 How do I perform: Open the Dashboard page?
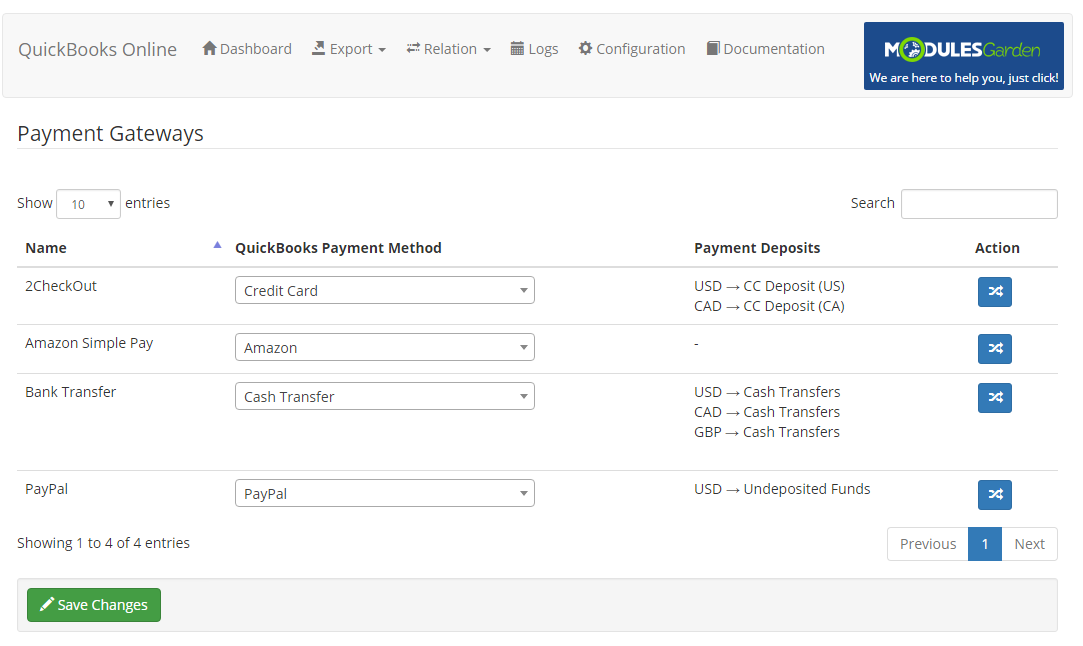tap(247, 49)
